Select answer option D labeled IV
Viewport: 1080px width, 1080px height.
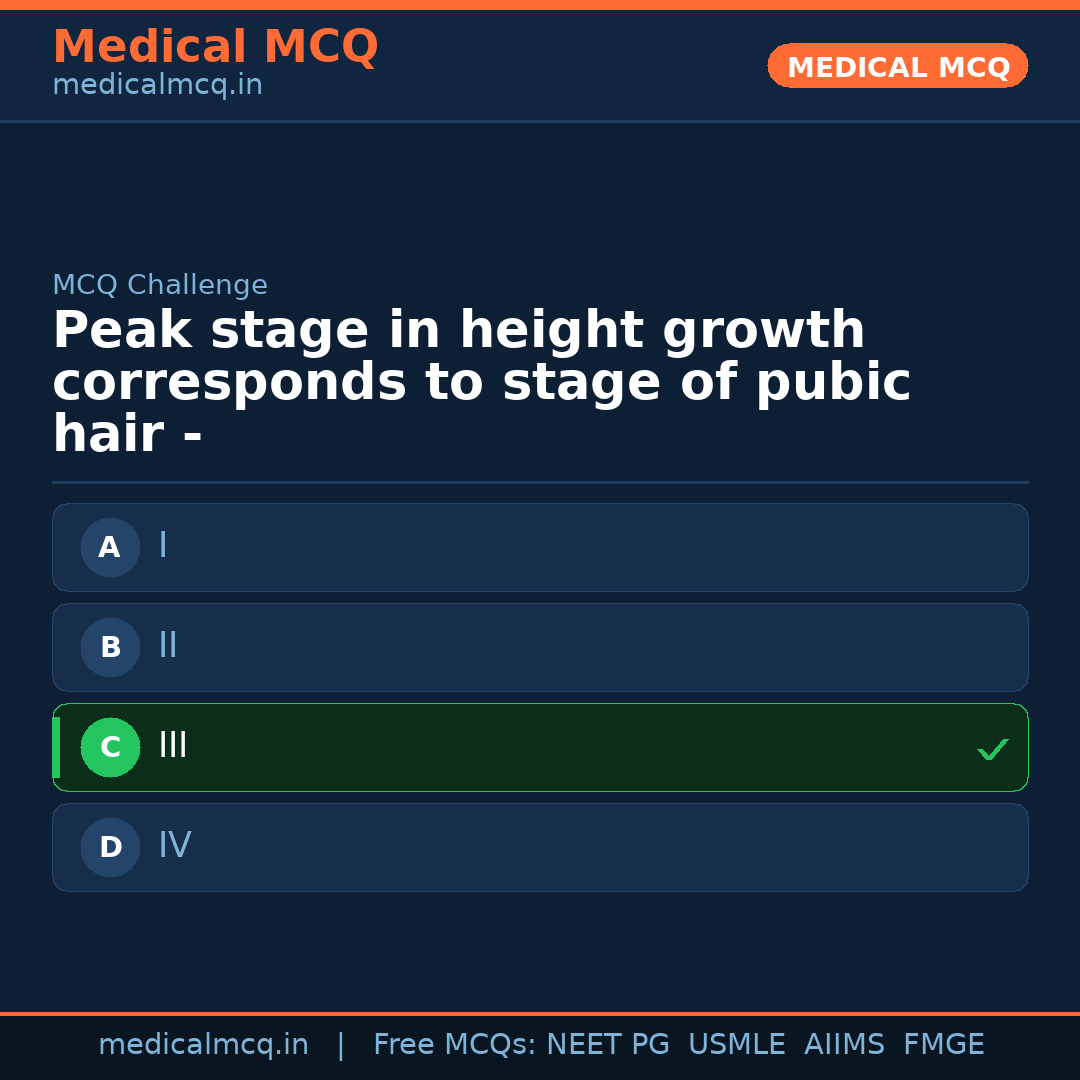540,847
